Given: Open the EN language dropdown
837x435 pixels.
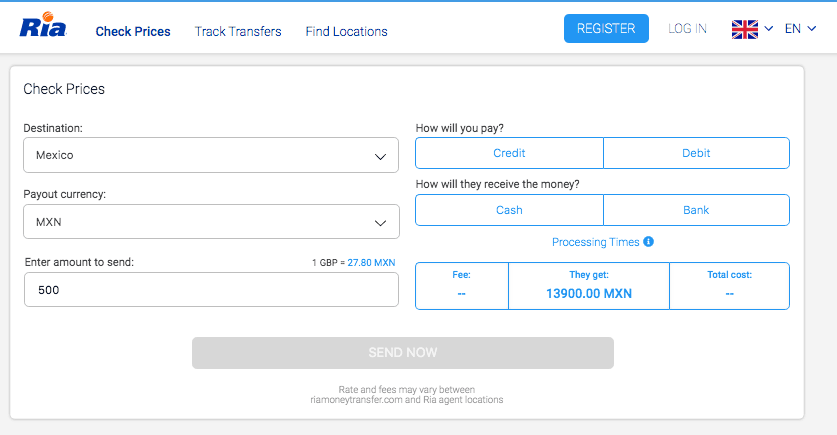Looking at the screenshot, I should (800, 29).
